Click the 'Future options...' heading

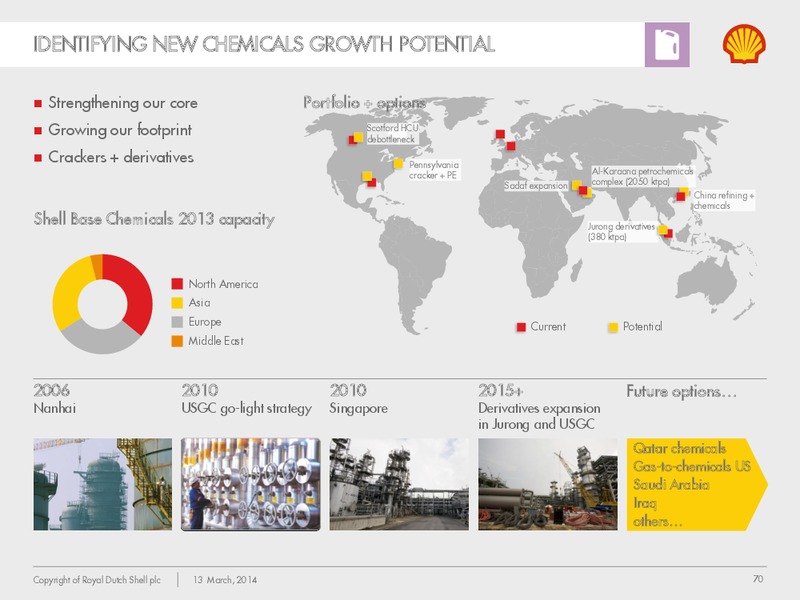[682, 391]
